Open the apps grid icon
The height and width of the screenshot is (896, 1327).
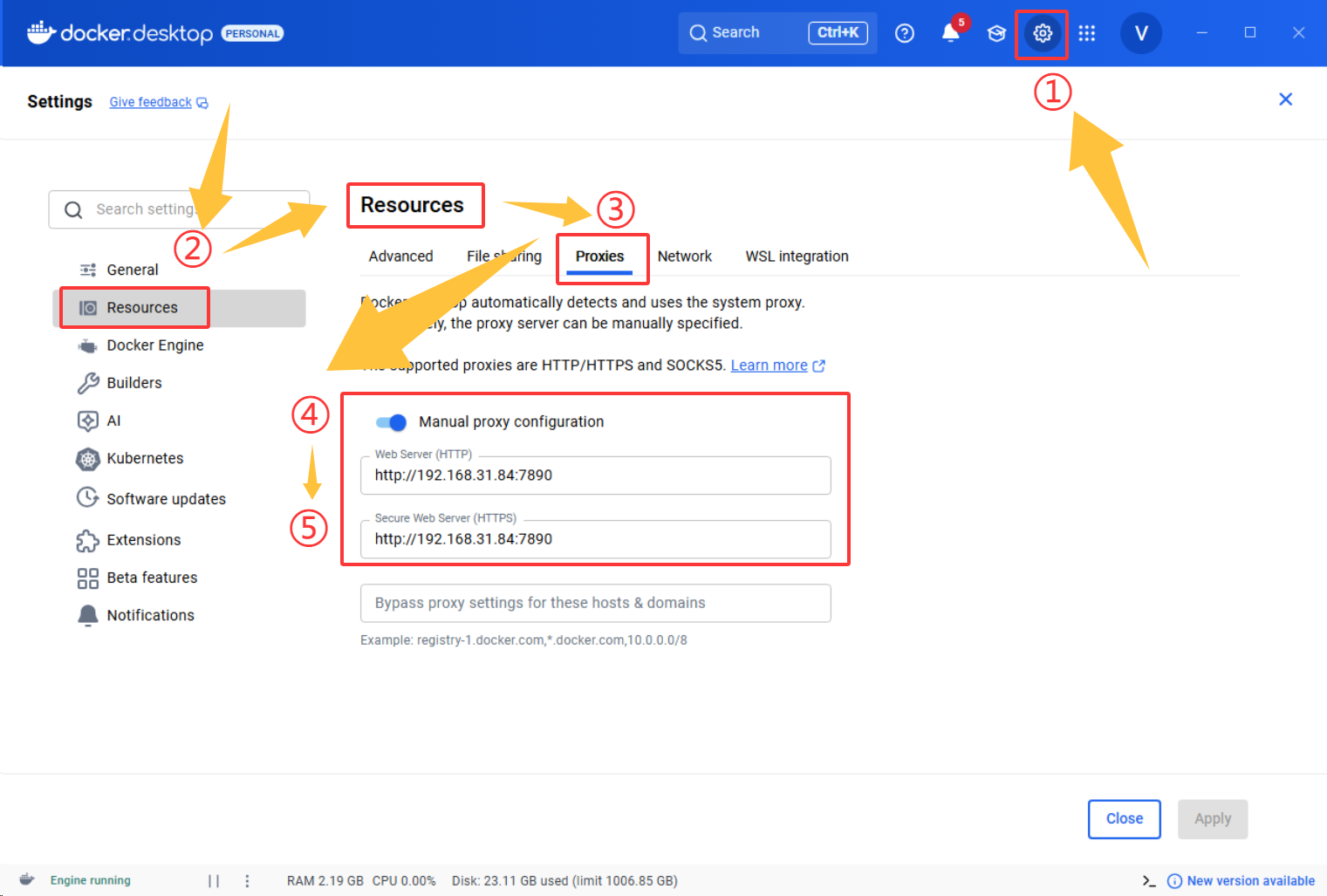coord(1086,34)
